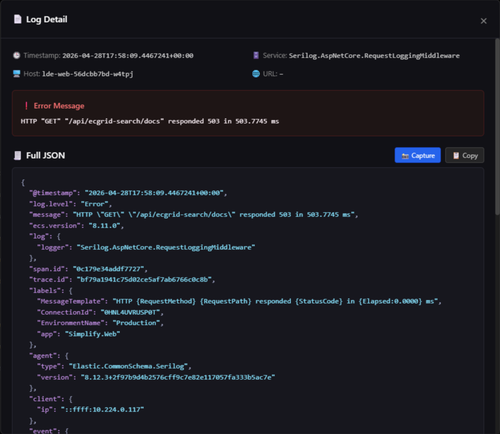Click the Error Message heading
The image size is (500, 434).
coord(59,106)
